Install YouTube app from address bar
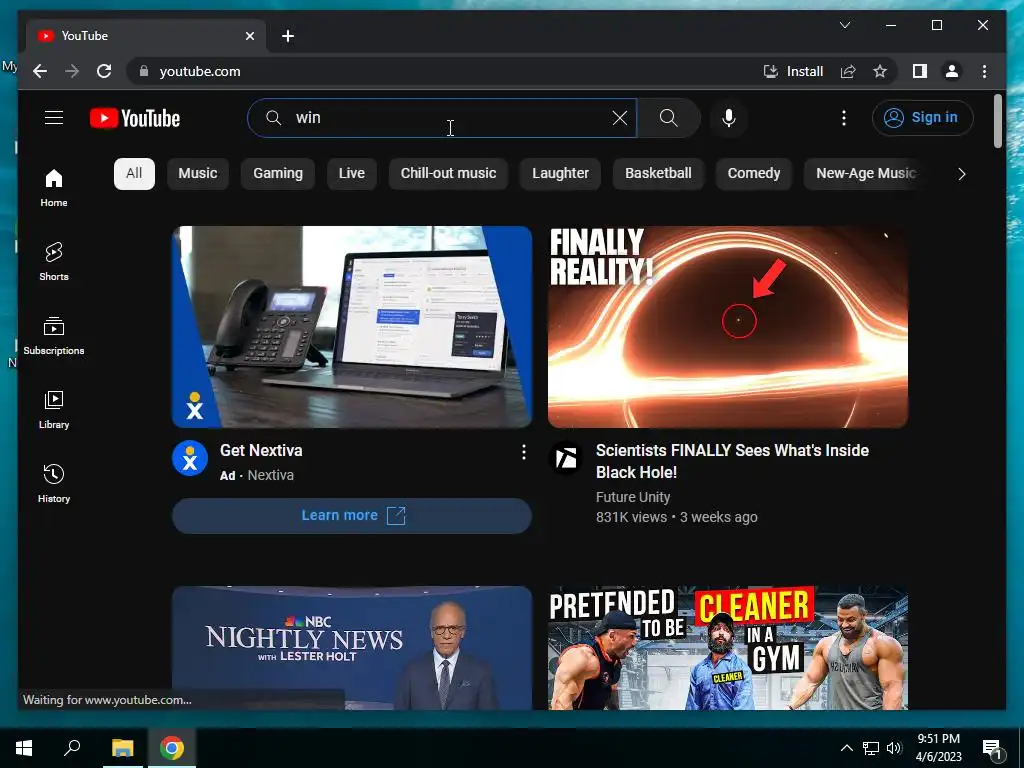 click(x=793, y=71)
